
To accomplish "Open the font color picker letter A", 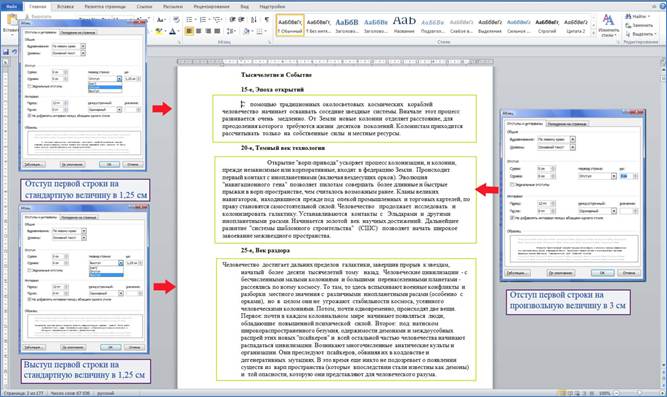I will [x=172, y=31].
